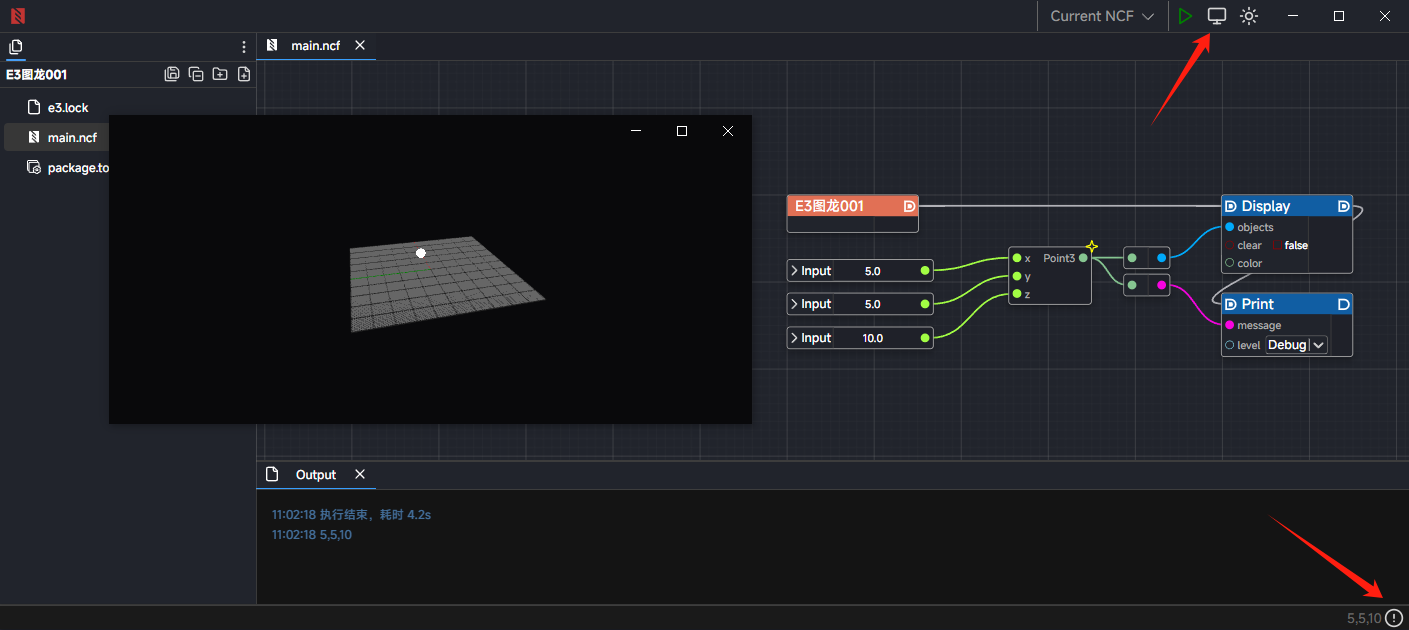Switch to the main.ncf editor tab
1409x630 pixels.
pos(315,45)
